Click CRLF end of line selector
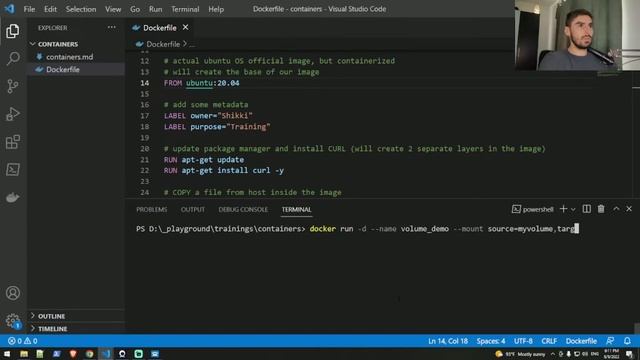The width and height of the screenshot is (640, 360). (549, 341)
